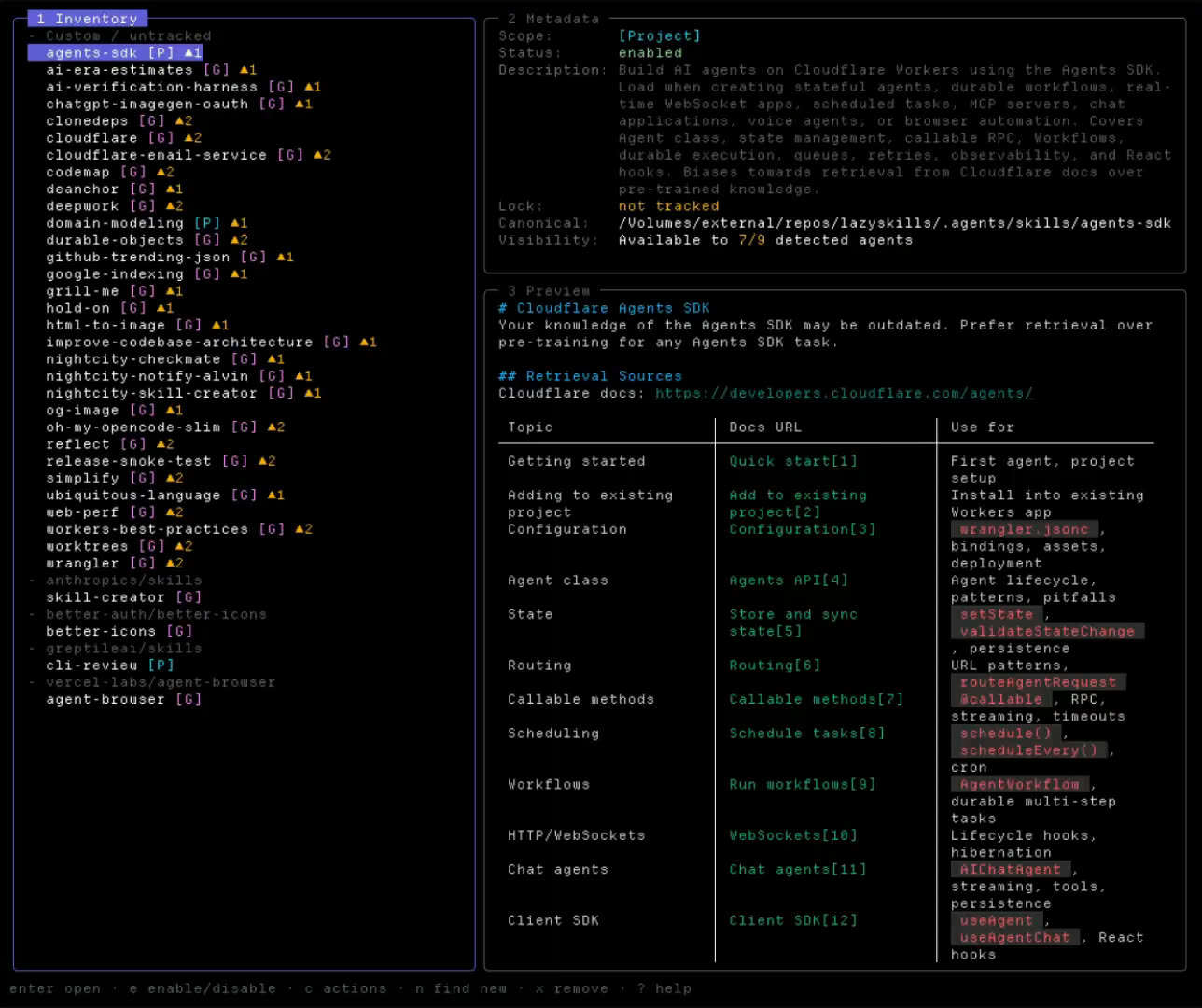
Task: Select github-trending-json skill
Action: pyautogui.click(x=170, y=257)
